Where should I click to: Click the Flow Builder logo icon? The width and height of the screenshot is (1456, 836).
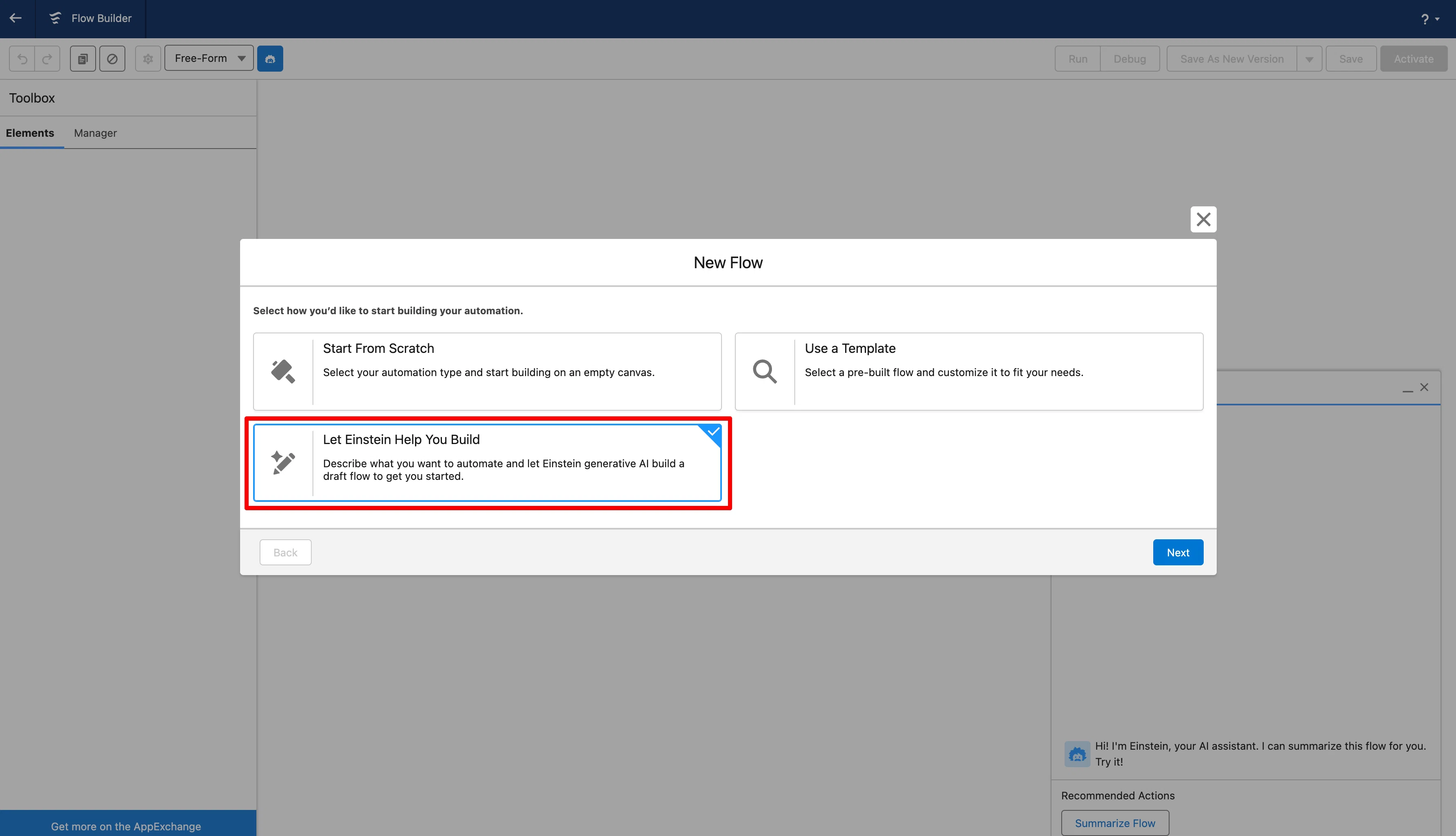click(55, 18)
